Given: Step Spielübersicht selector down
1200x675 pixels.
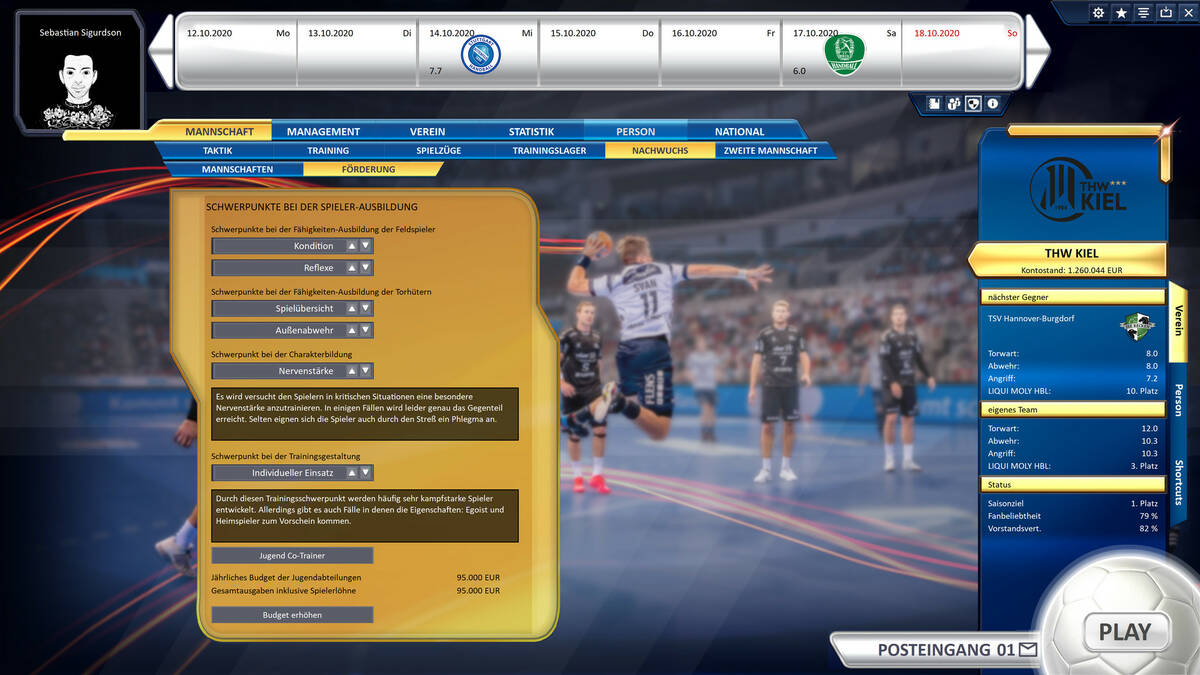Looking at the screenshot, I should pyautogui.click(x=366, y=308).
